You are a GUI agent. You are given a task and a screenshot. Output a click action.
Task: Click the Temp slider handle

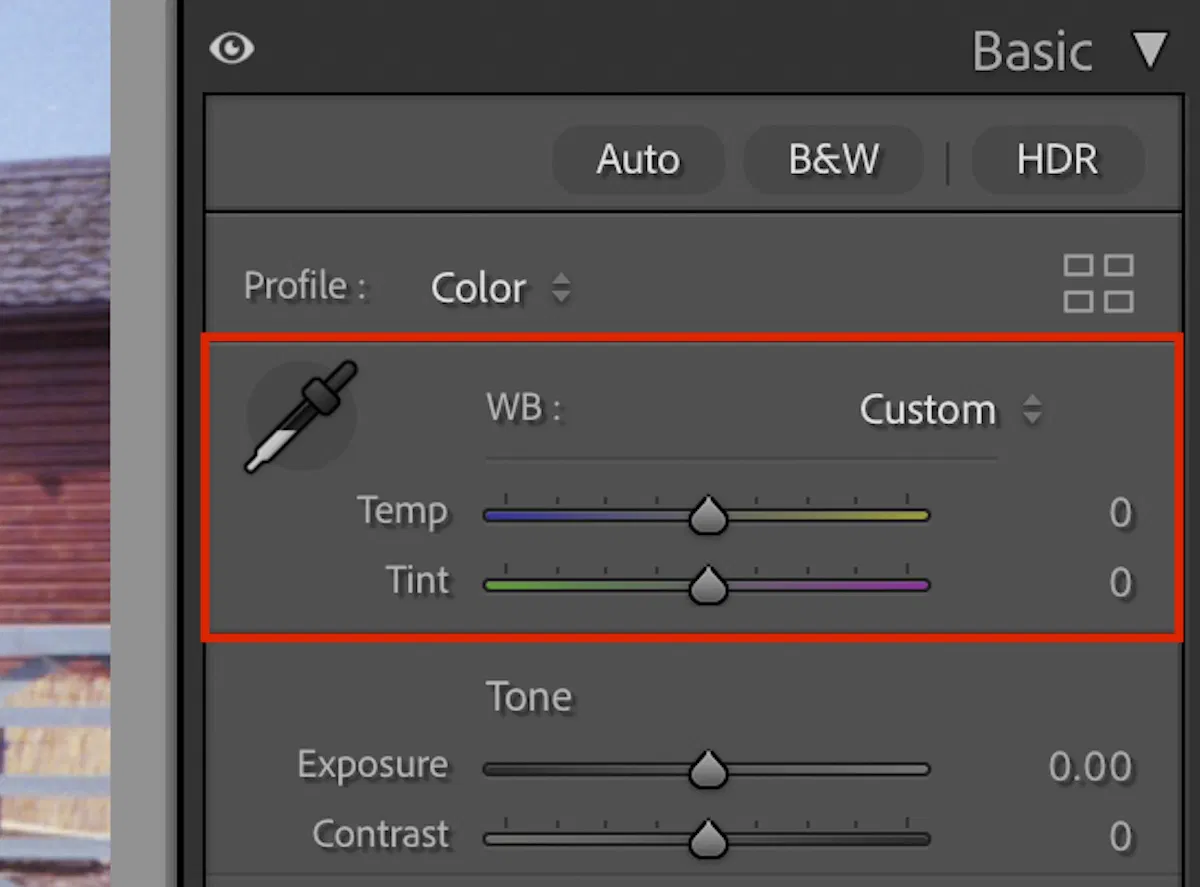[708, 516]
